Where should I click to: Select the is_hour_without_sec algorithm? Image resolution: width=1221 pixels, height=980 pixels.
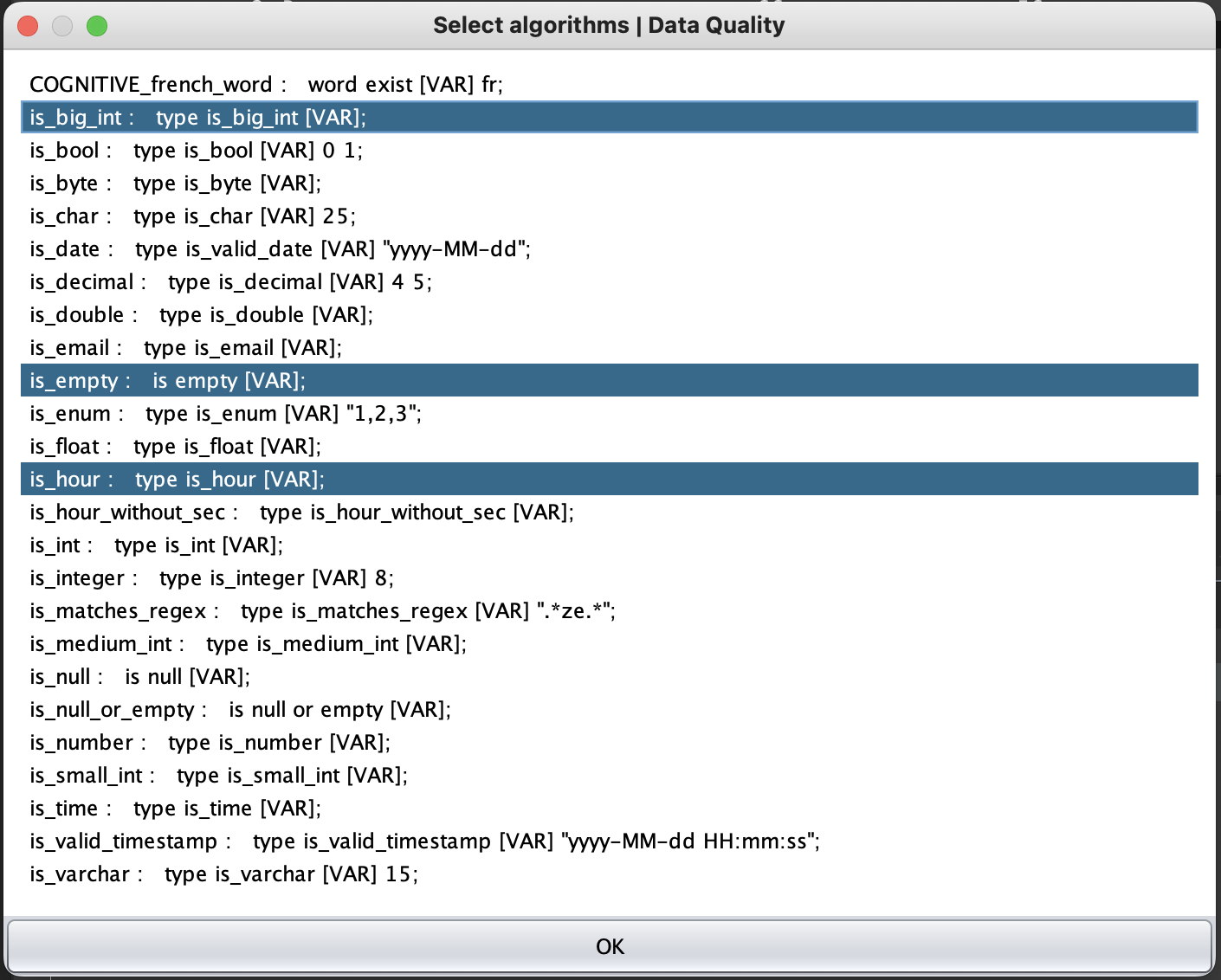(x=301, y=513)
